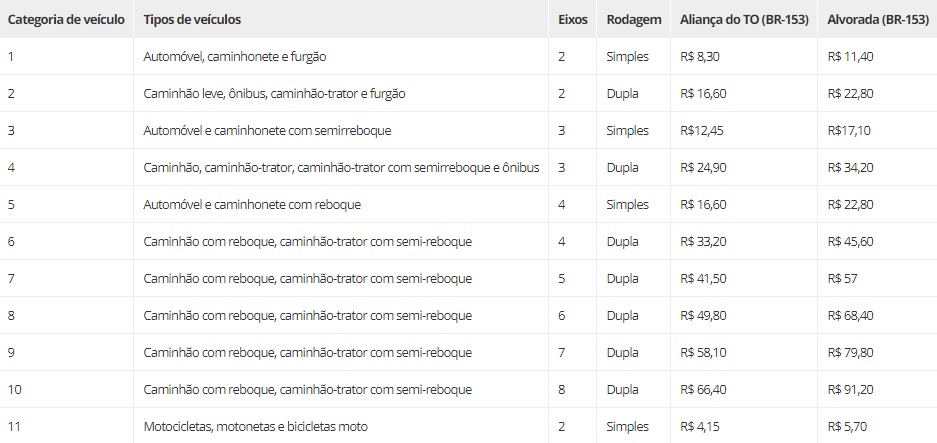Click the R$ 79,80 price cell

pos(850,353)
